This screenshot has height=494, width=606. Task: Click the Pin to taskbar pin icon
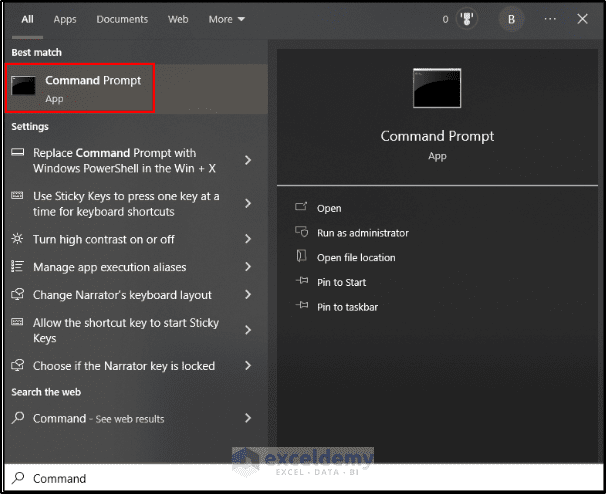(302, 305)
